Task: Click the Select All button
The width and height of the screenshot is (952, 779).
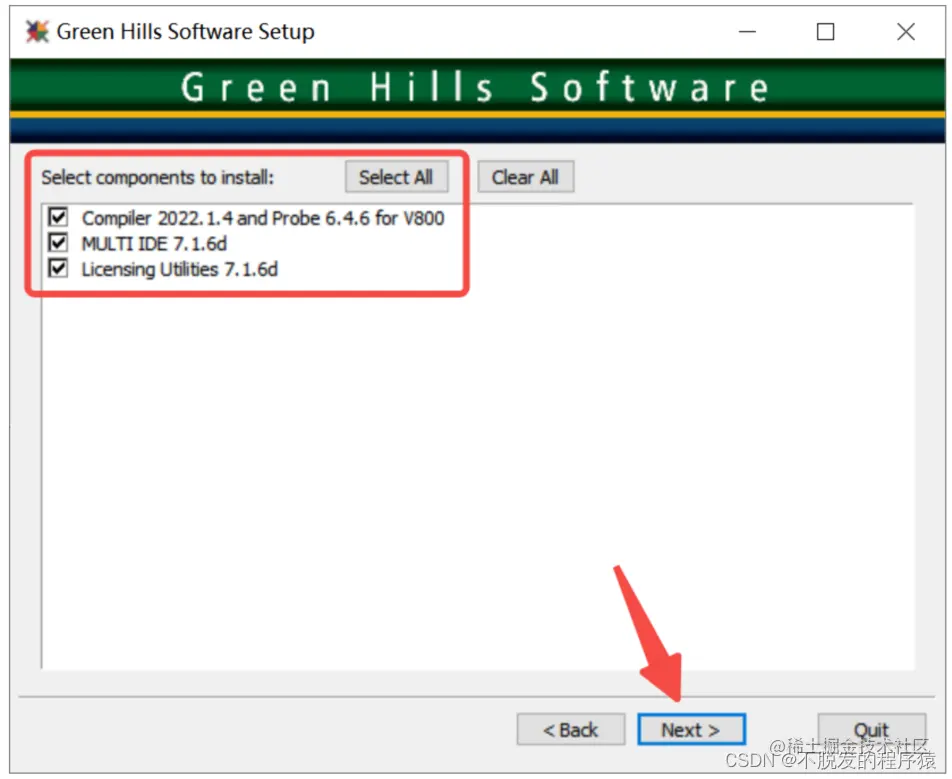Action: click(396, 177)
